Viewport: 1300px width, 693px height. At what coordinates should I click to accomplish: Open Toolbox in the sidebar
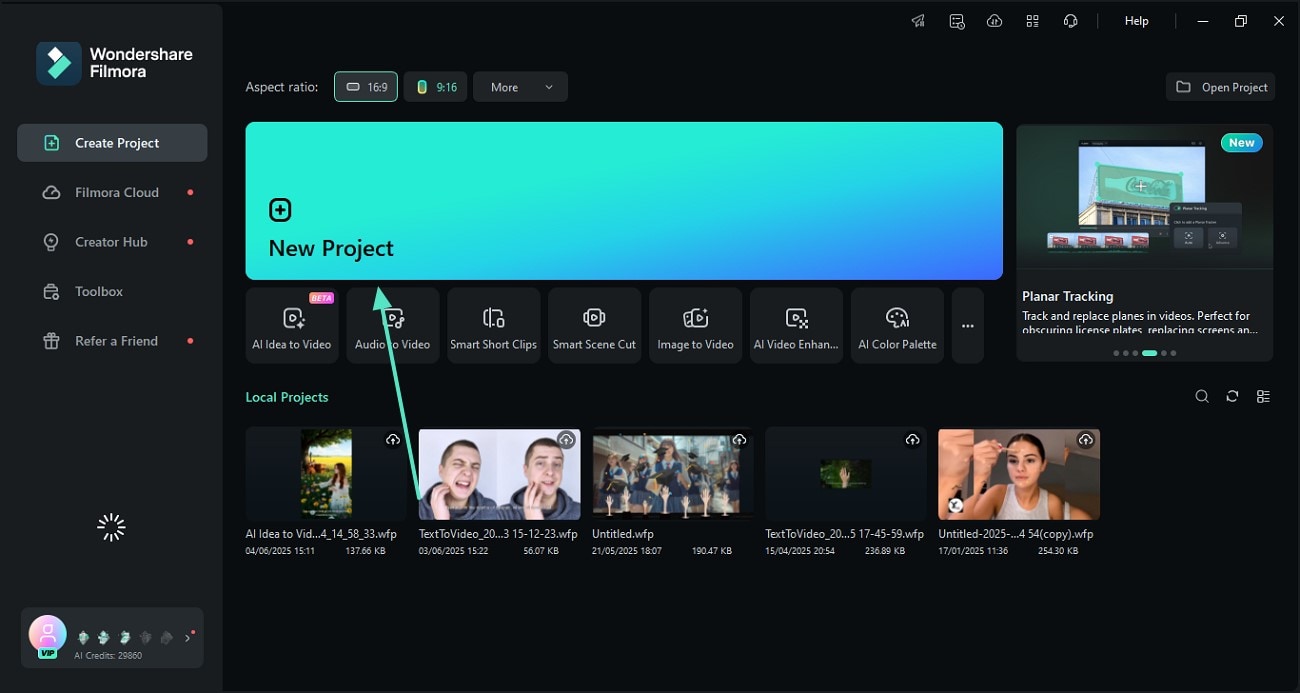point(112,291)
